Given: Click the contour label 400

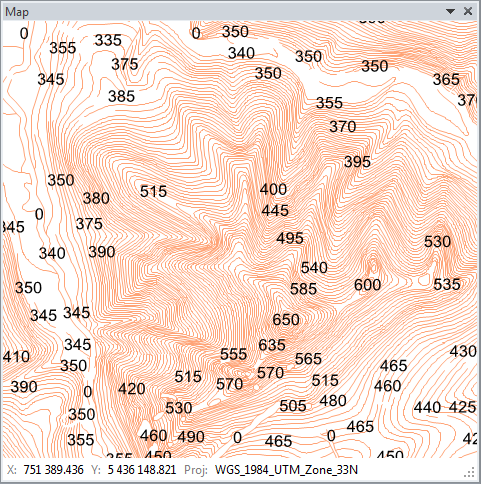Looking at the screenshot, I should [273, 189].
